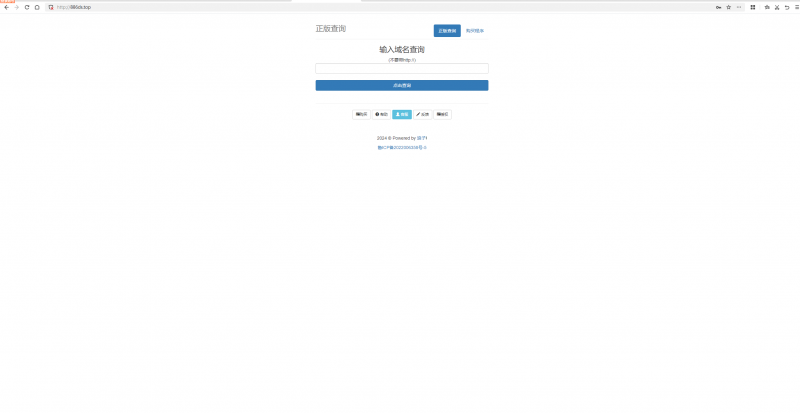800x413 pixels.
Task: Open the ICP registration number link
Action: tap(402, 148)
